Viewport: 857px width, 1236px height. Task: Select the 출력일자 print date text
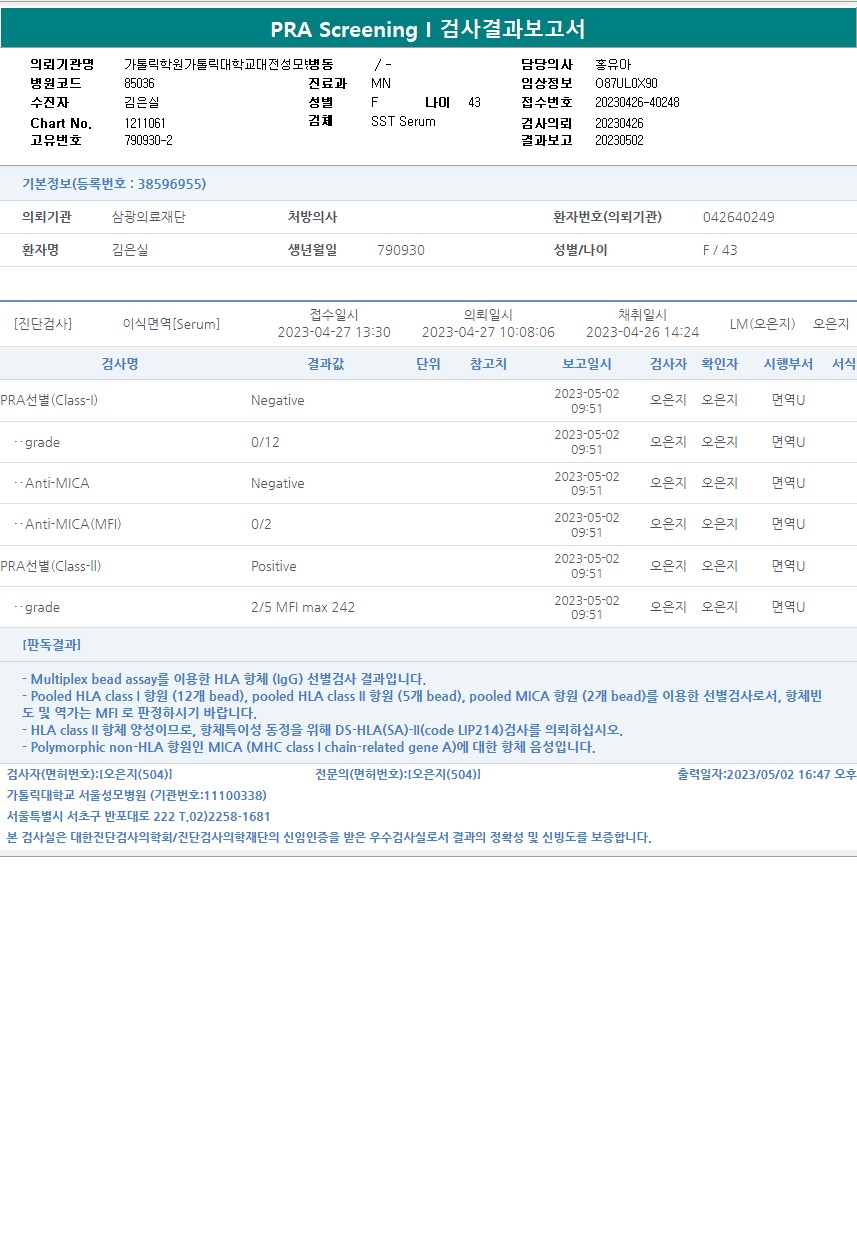pyautogui.click(x=766, y=774)
